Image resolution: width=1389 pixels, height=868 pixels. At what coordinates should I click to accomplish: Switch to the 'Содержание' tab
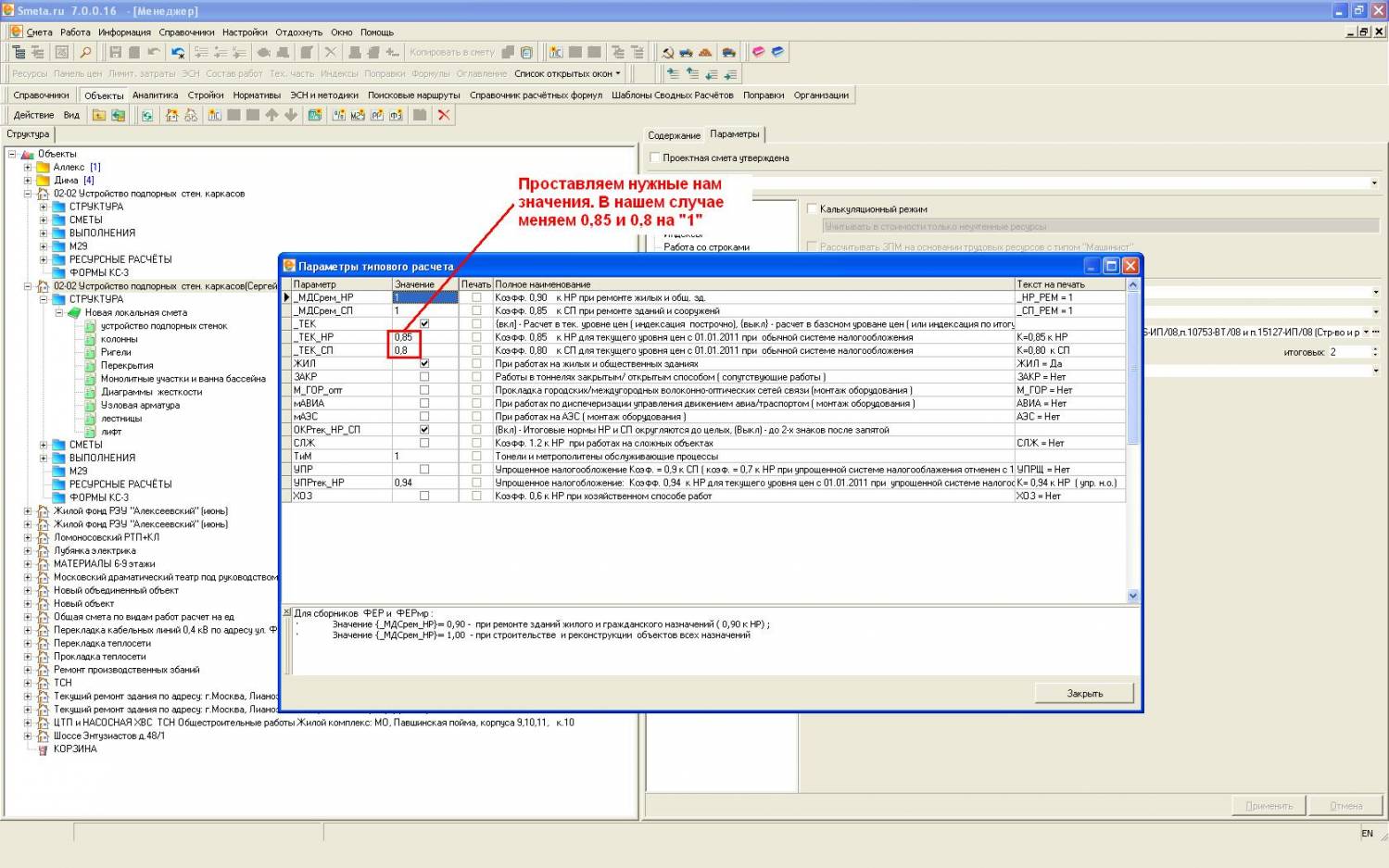(x=674, y=135)
